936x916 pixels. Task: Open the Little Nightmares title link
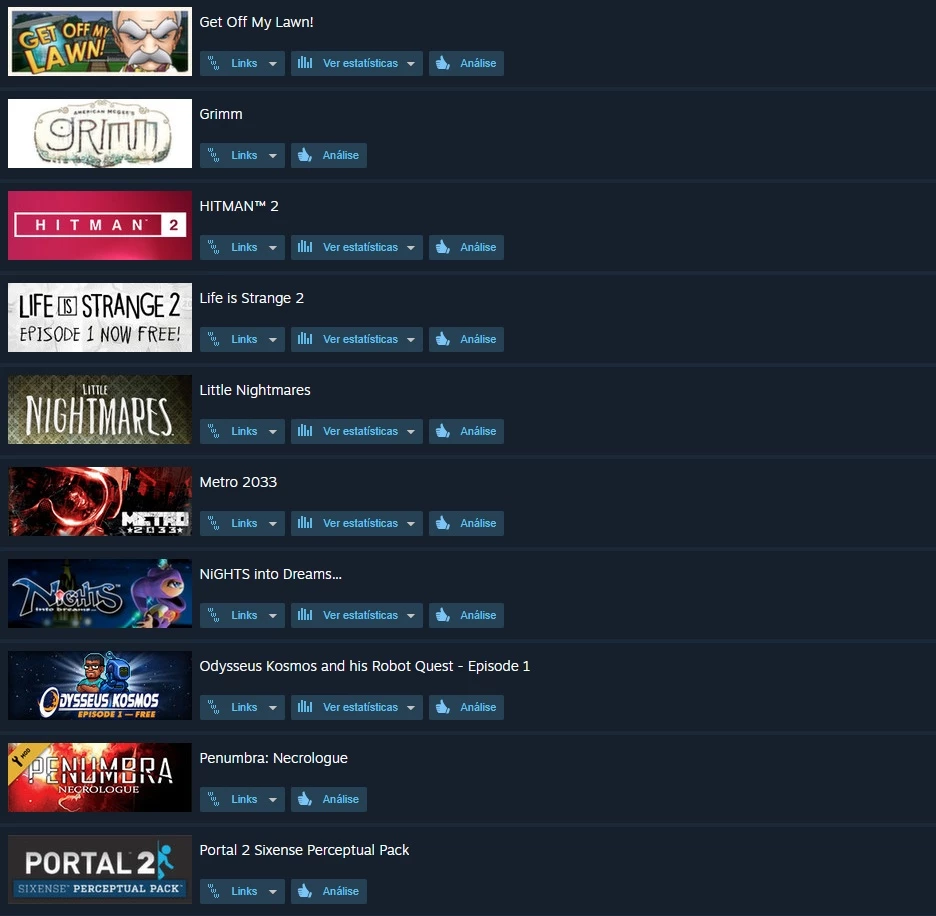click(x=255, y=390)
